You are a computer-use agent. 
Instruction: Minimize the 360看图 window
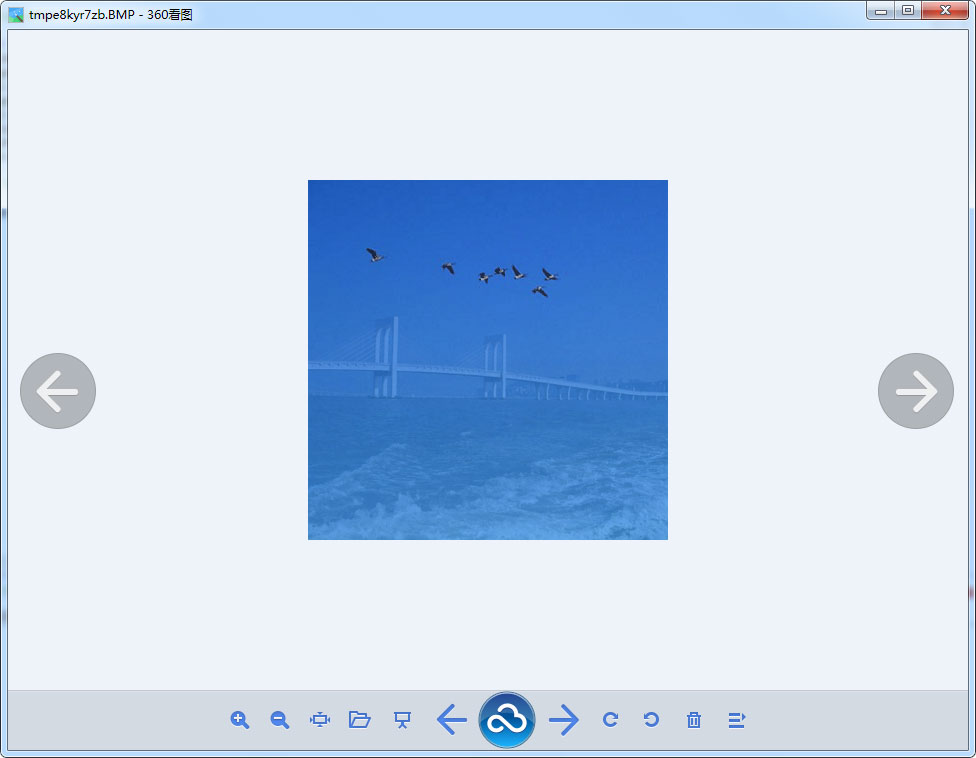880,11
